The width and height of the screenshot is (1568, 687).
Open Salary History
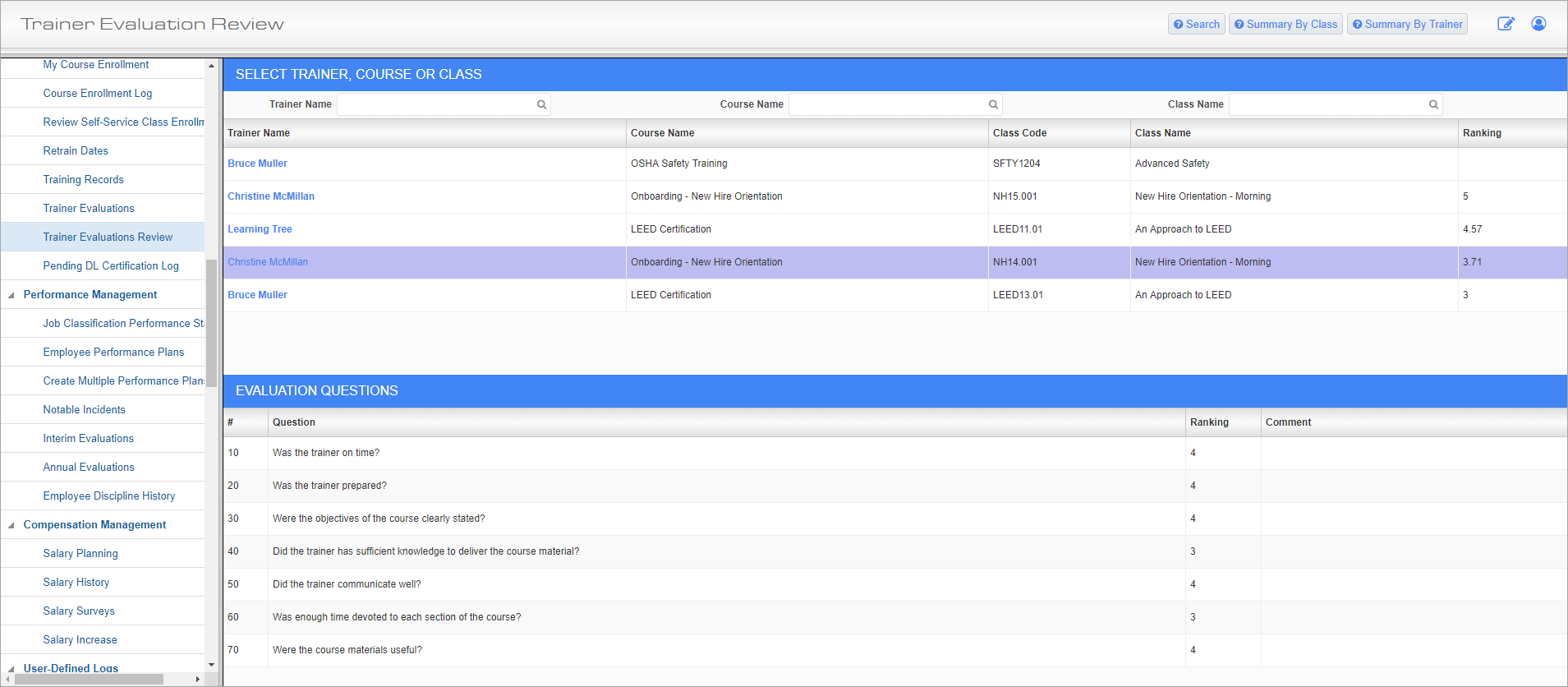click(76, 583)
